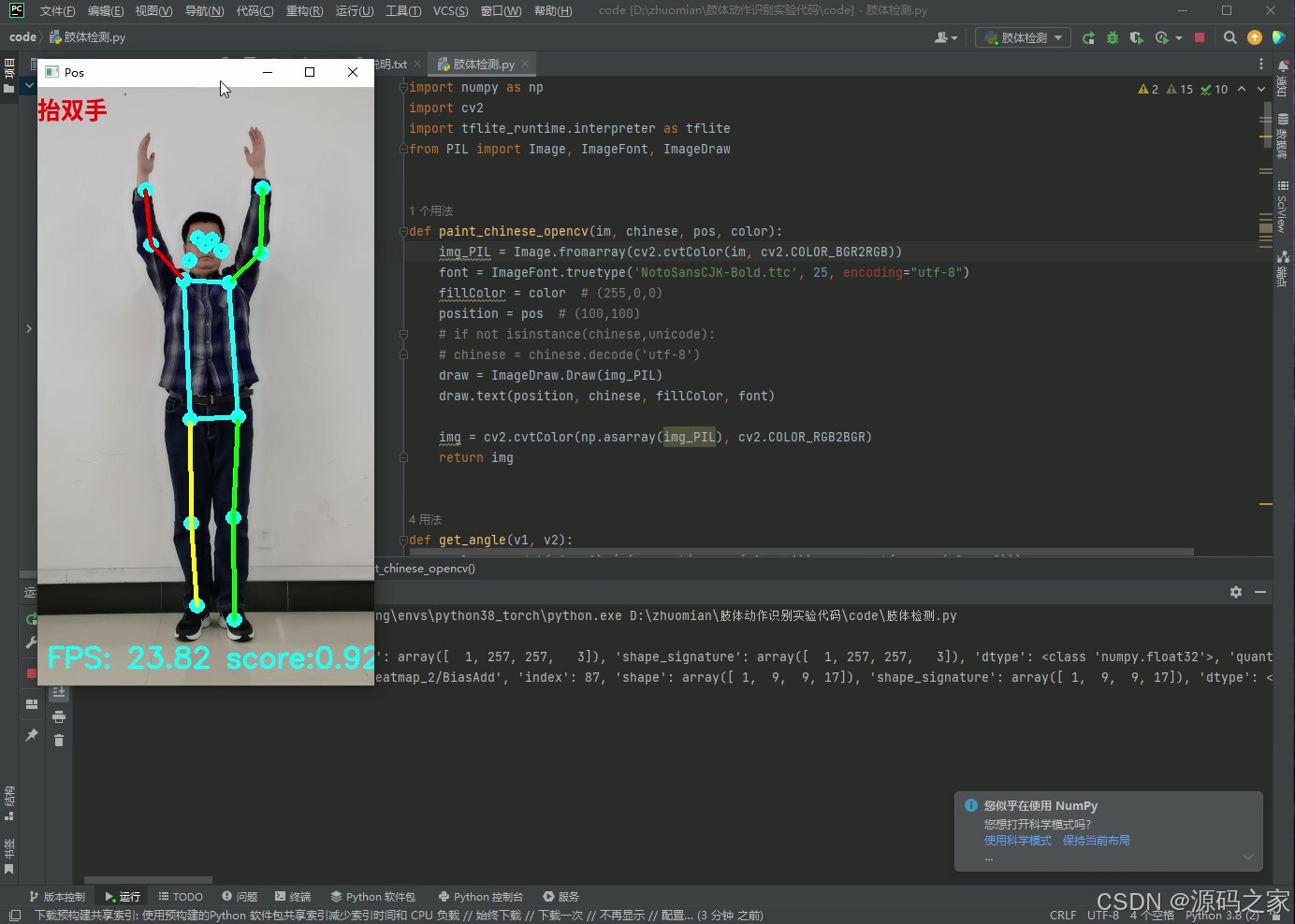Open the 运行(U) menu
Image resolution: width=1295 pixels, height=924 pixels.
(354, 11)
